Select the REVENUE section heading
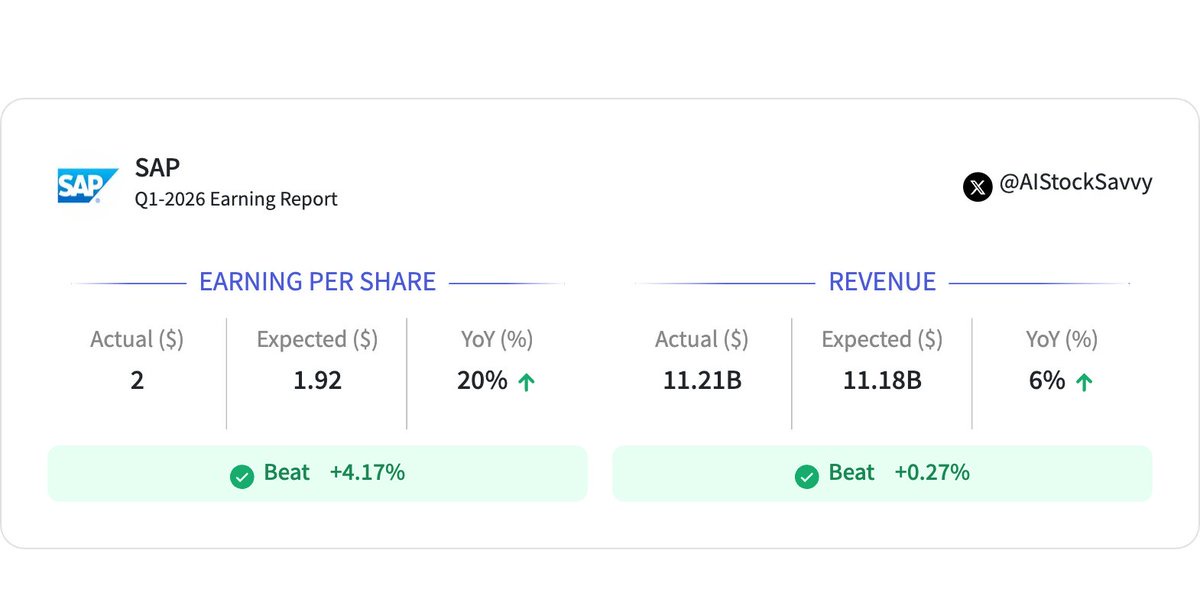1200x596 pixels. pyautogui.click(x=882, y=282)
